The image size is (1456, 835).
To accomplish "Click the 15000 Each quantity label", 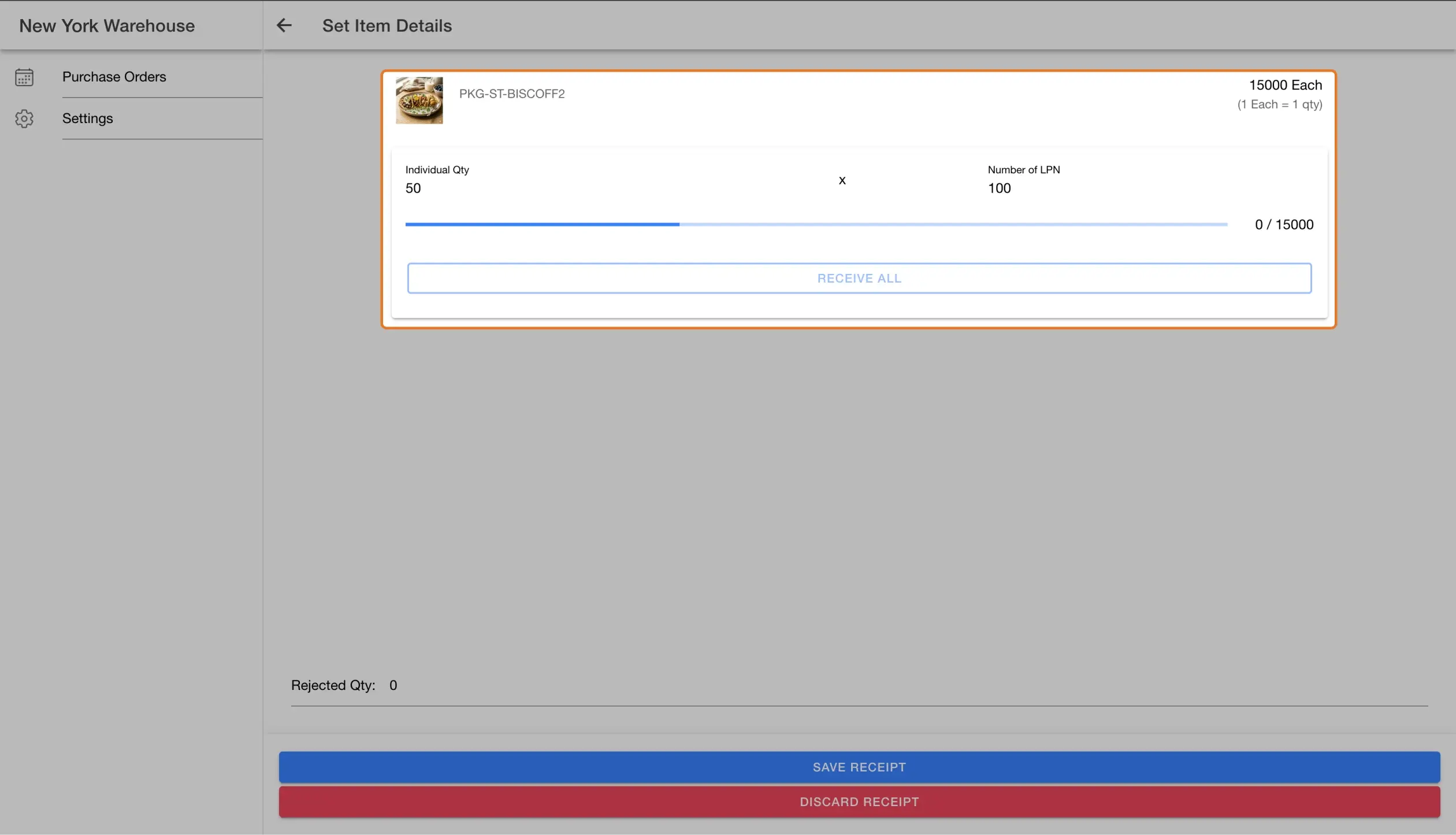I will point(1286,85).
